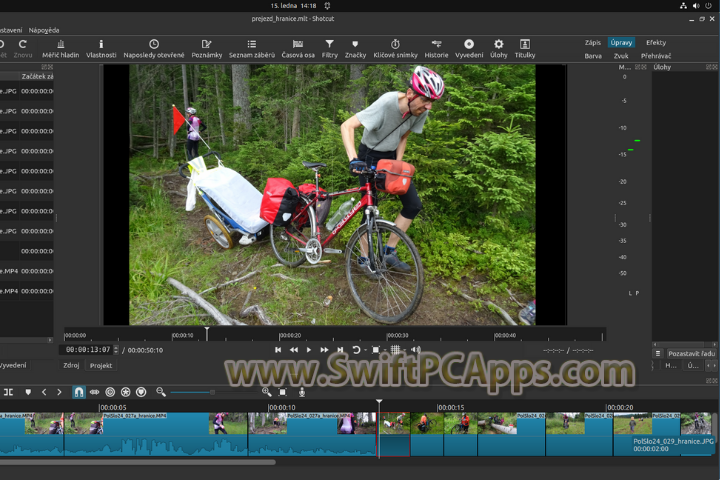Click the Znovu redo icon

pyautogui.click(x=22, y=49)
